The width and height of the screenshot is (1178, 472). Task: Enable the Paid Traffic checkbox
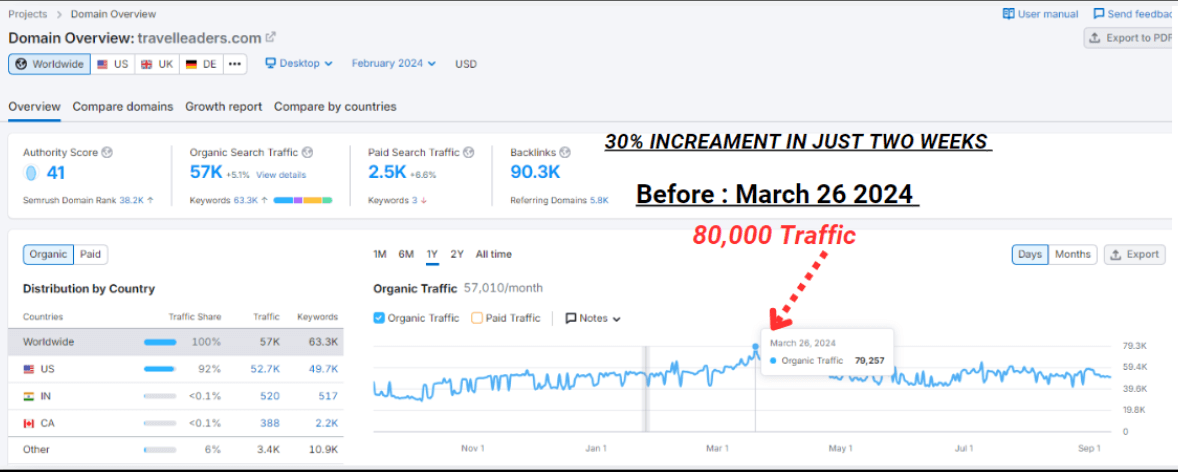click(x=477, y=318)
